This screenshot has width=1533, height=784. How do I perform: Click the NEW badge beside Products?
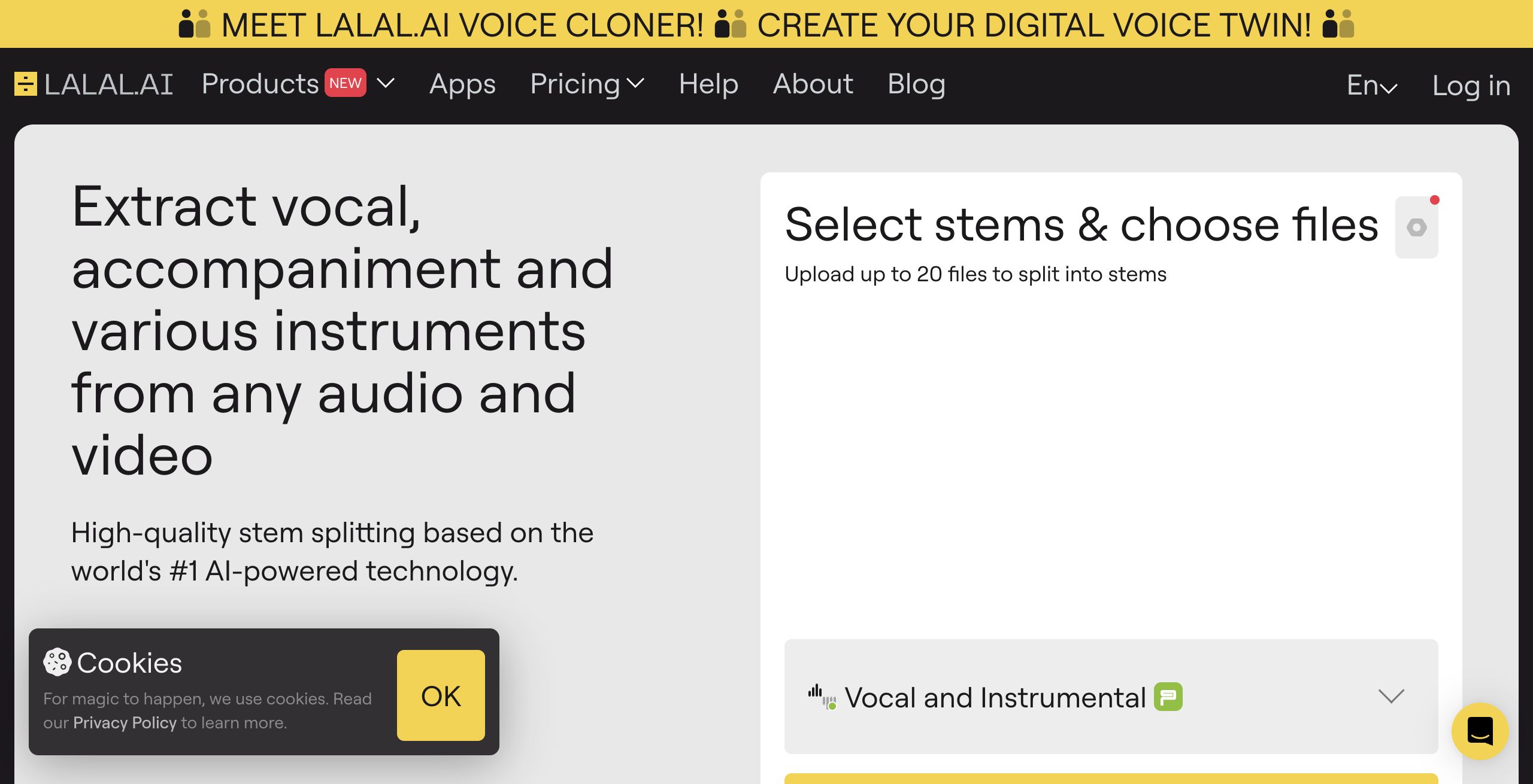[x=346, y=83]
